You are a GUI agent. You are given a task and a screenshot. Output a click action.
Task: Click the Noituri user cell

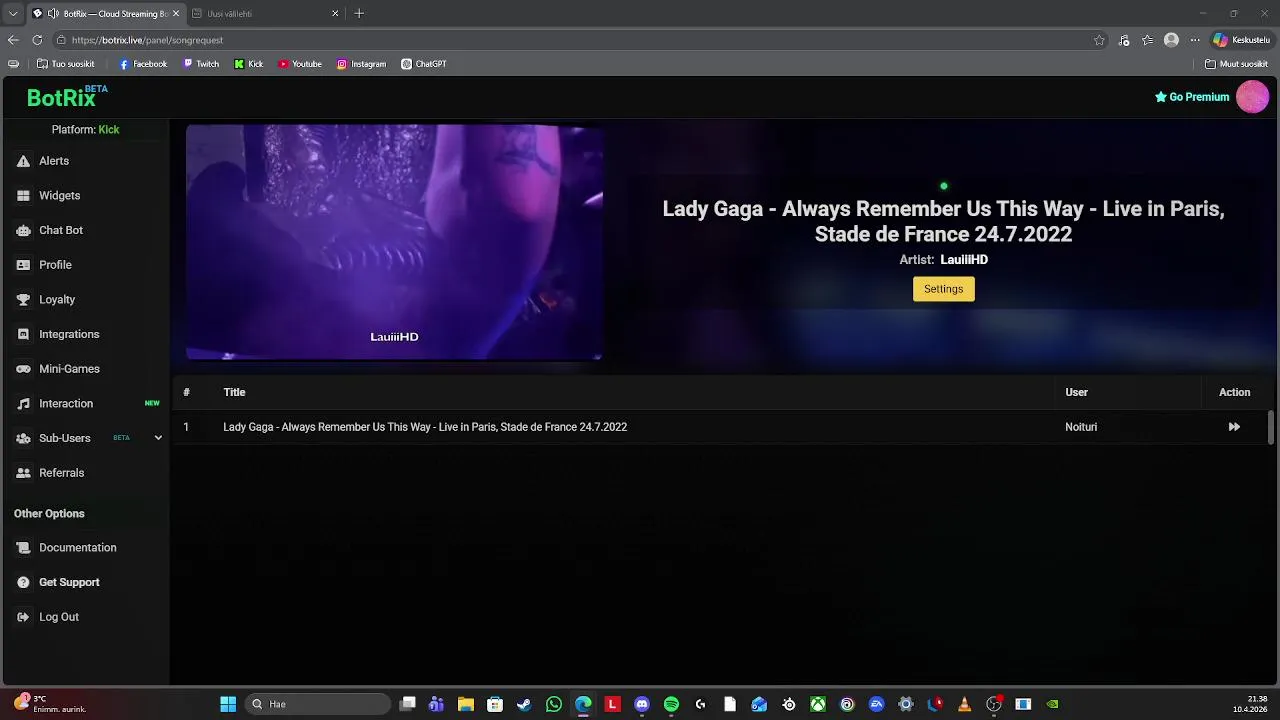1081,427
